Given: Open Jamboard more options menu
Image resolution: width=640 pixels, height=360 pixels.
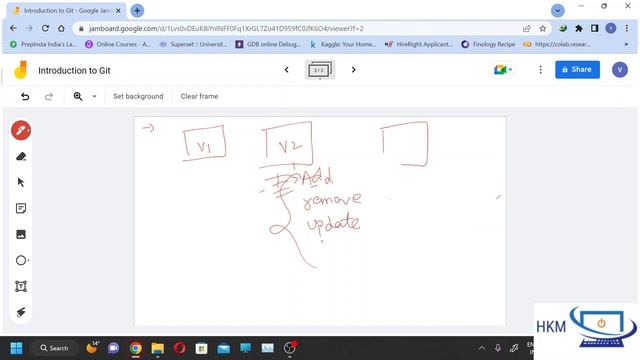Looking at the screenshot, I should [x=540, y=70].
